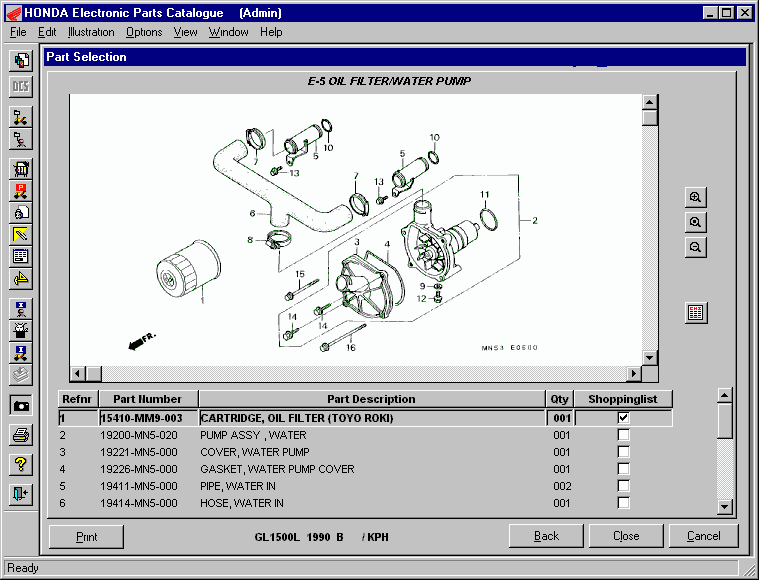The image size is (759, 580).
Task: Click the blue I flag motorcycle icon
Action: click(x=21, y=353)
